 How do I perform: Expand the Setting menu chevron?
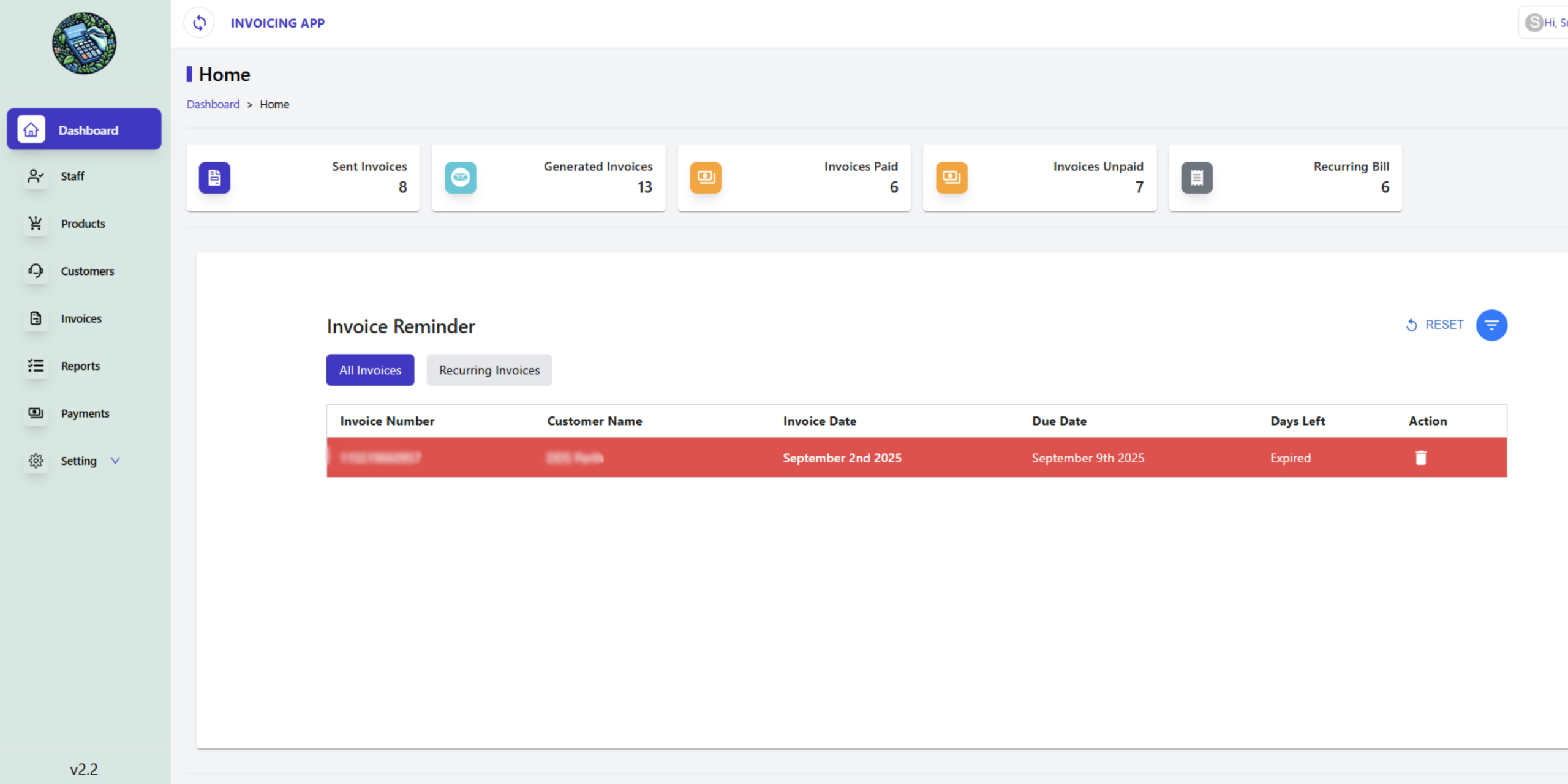coord(115,461)
